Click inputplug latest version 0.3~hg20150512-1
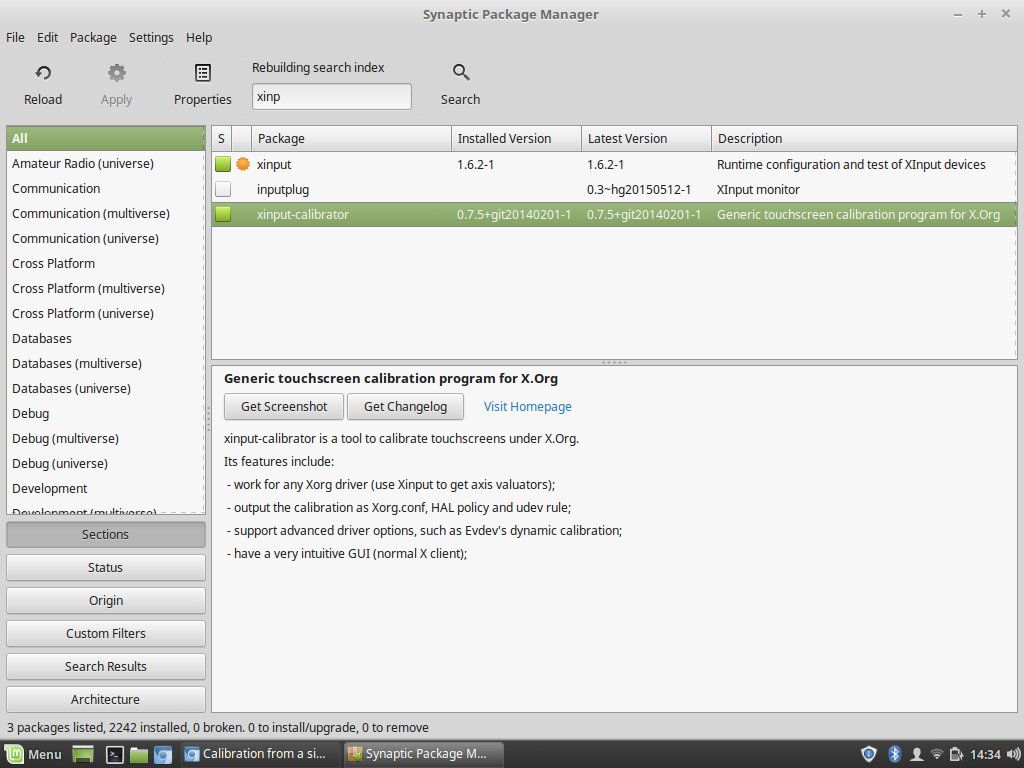This screenshot has height=768, width=1024. [639, 190]
